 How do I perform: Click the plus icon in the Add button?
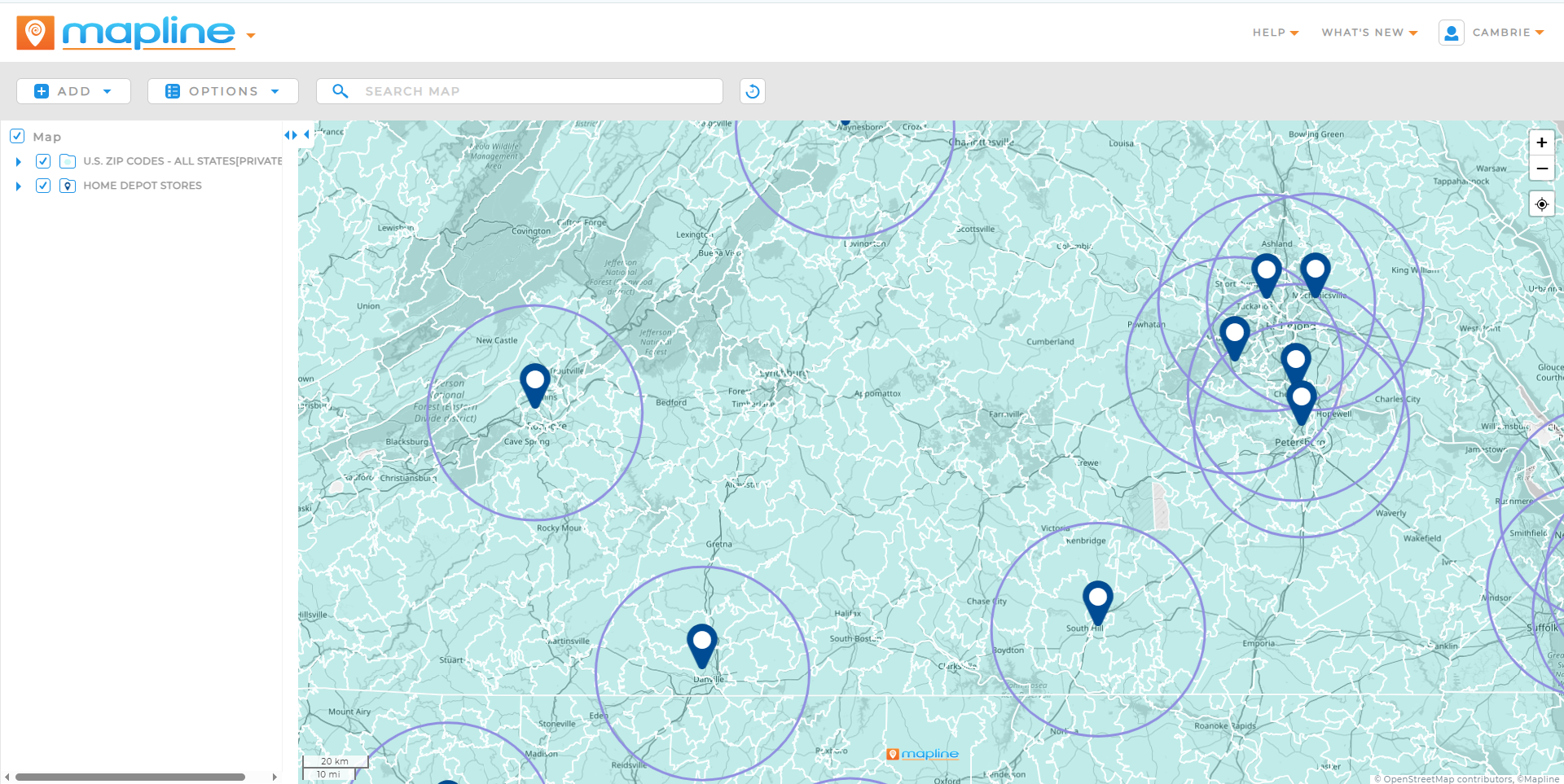point(42,91)
